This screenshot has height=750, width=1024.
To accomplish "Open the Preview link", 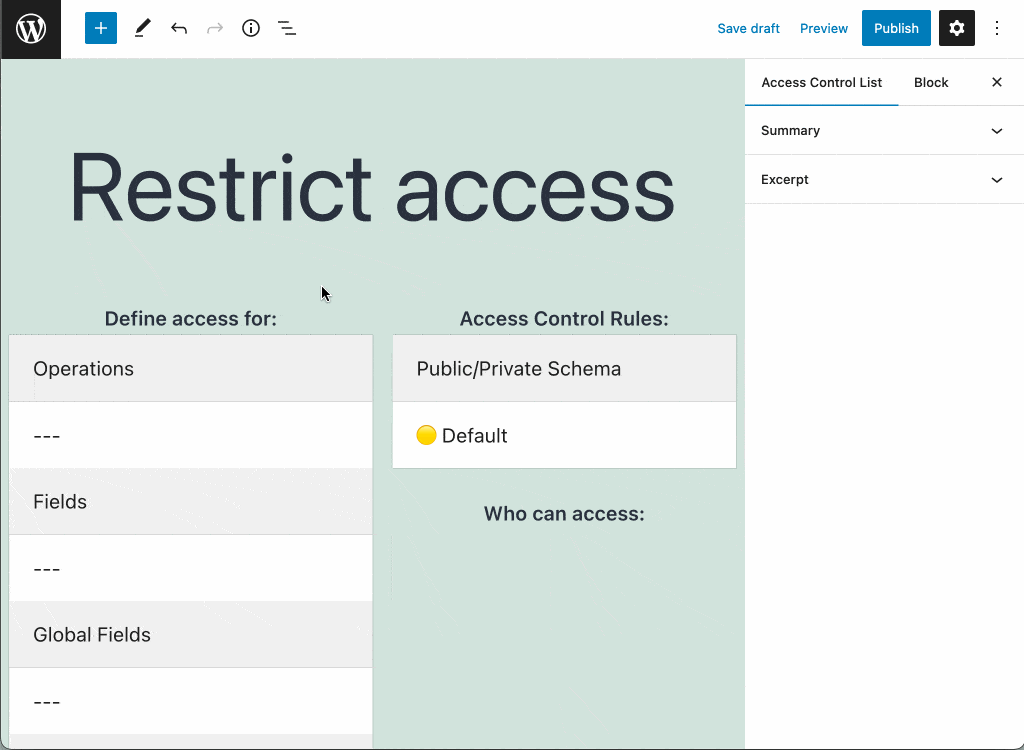I will click(x=824, y=29).
